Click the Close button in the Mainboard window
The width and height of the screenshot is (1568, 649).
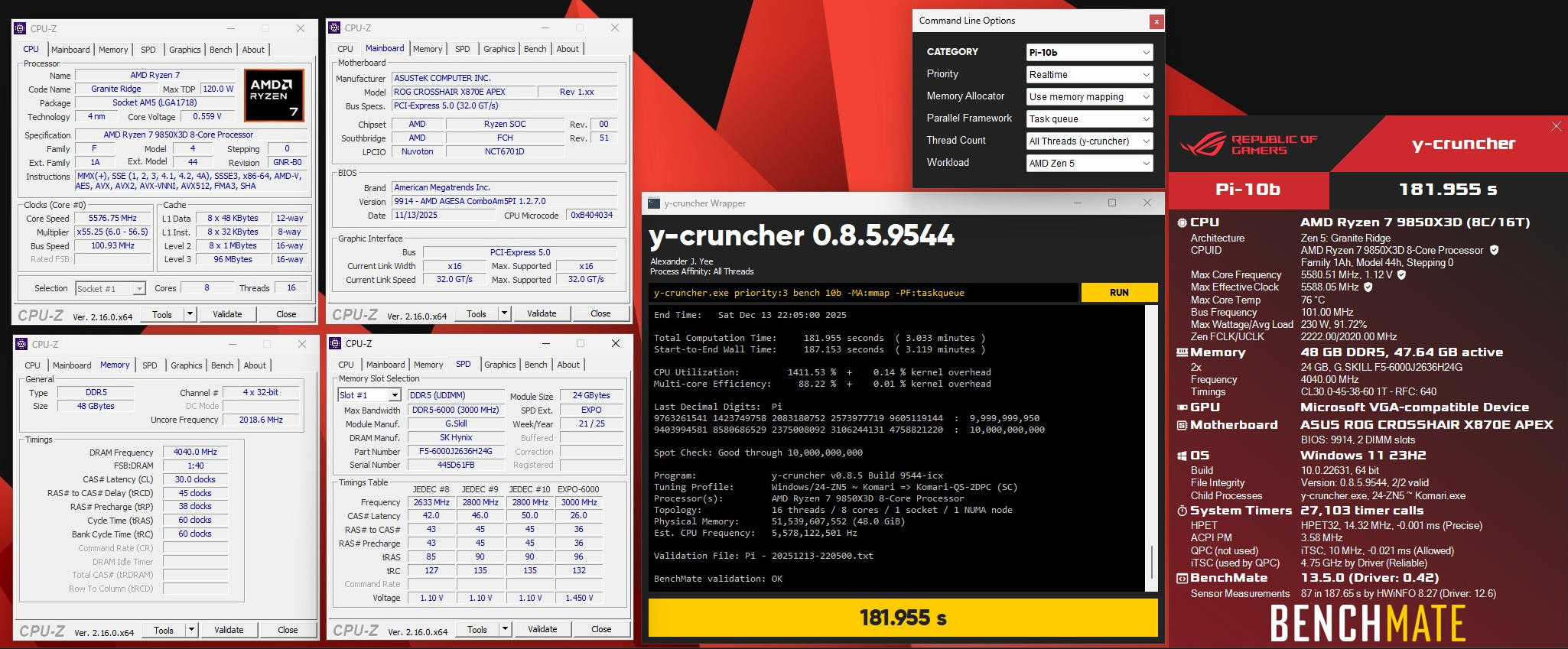coord(600,313)
